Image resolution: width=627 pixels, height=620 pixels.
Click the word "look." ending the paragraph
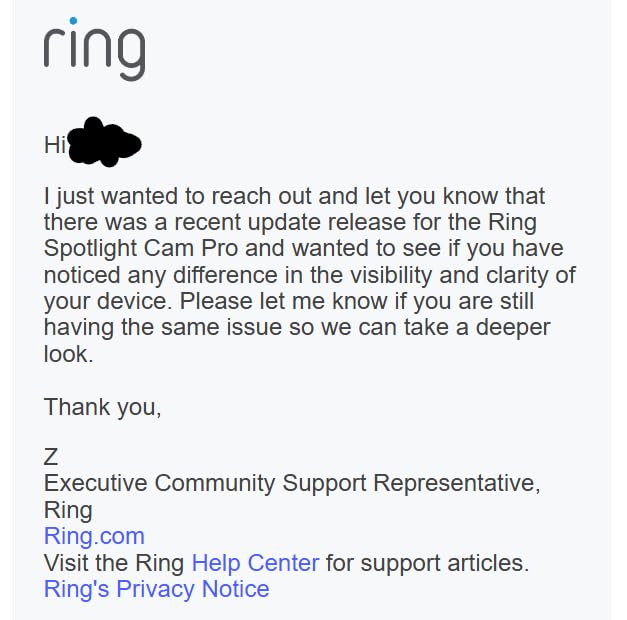[x=68, y=354]
